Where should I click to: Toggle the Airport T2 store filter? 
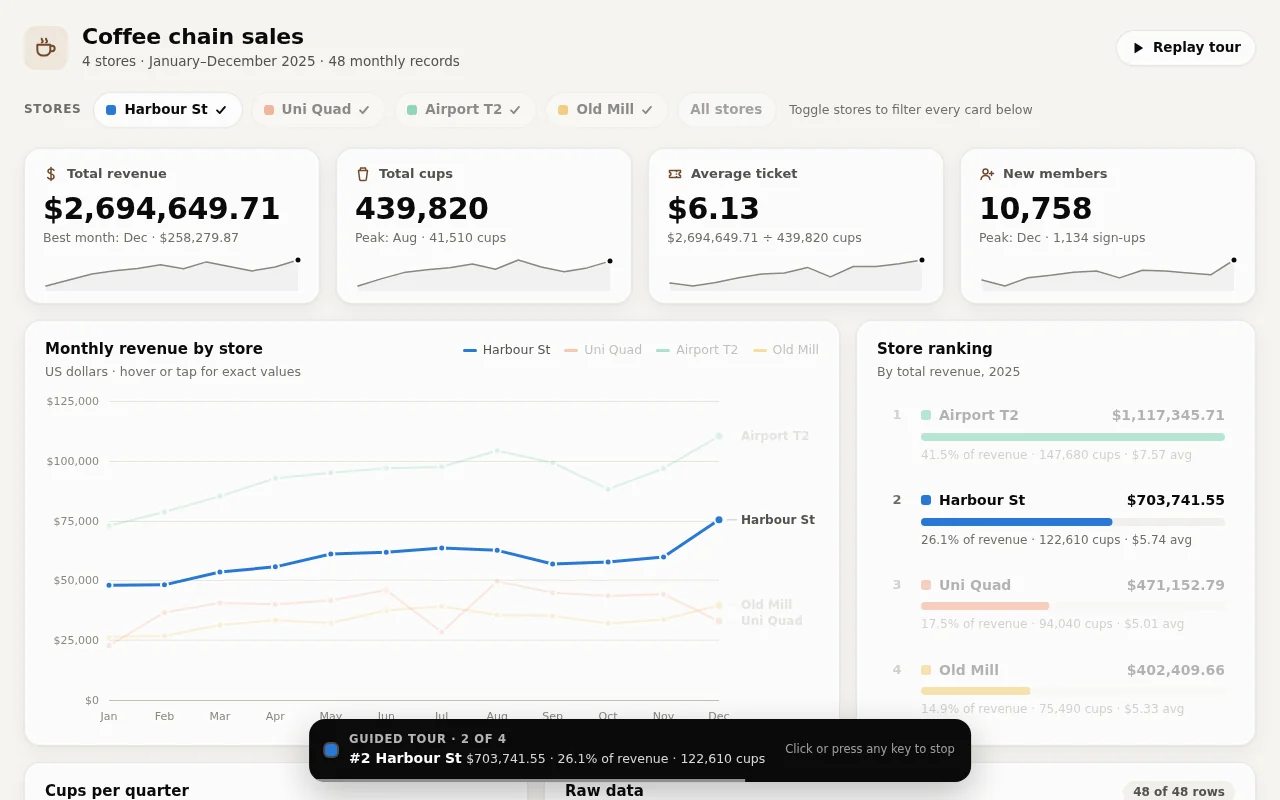click(x=465, y=110)
